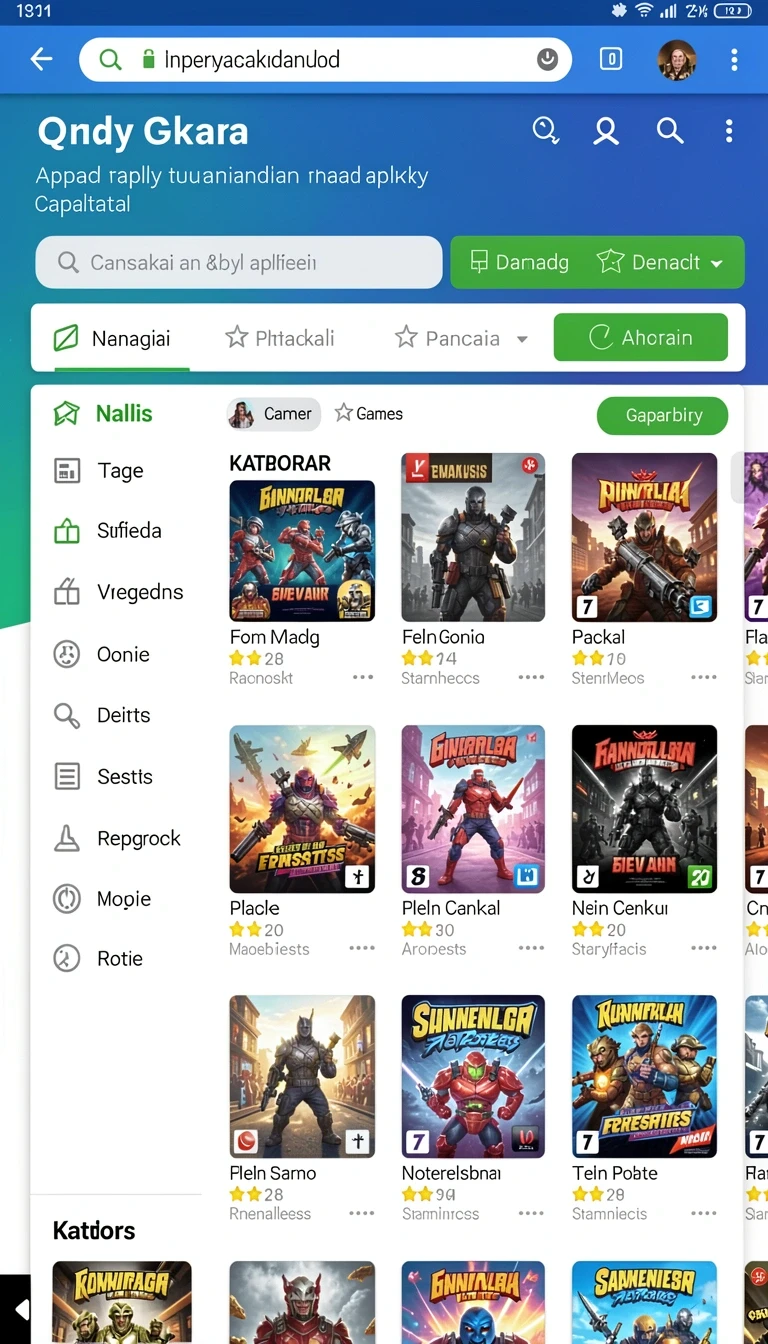Click the header magnifier search icon

[x=670, y=131]
